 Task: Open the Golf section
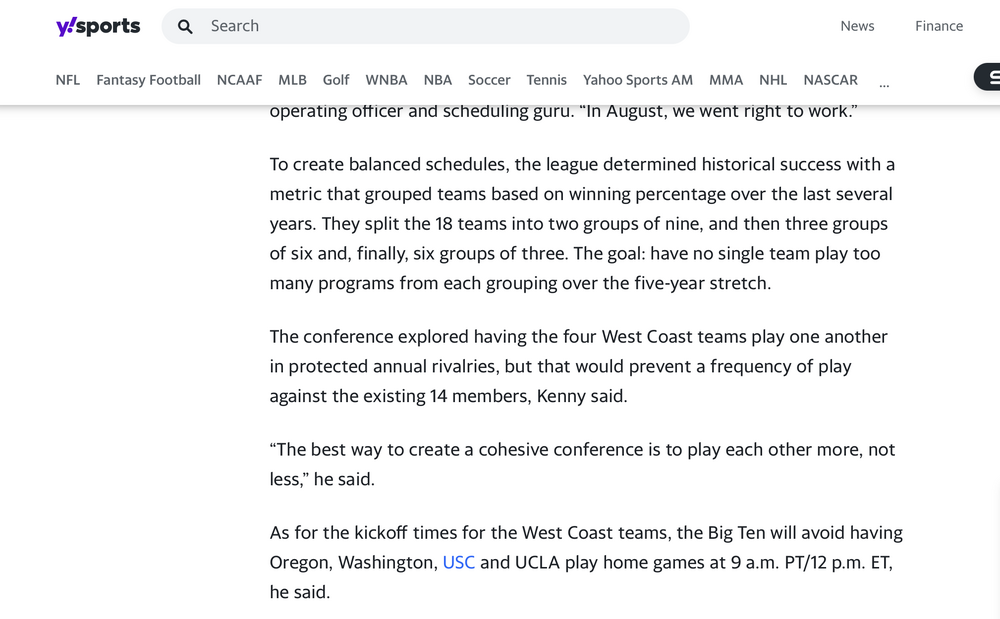(x=336, y=80)
